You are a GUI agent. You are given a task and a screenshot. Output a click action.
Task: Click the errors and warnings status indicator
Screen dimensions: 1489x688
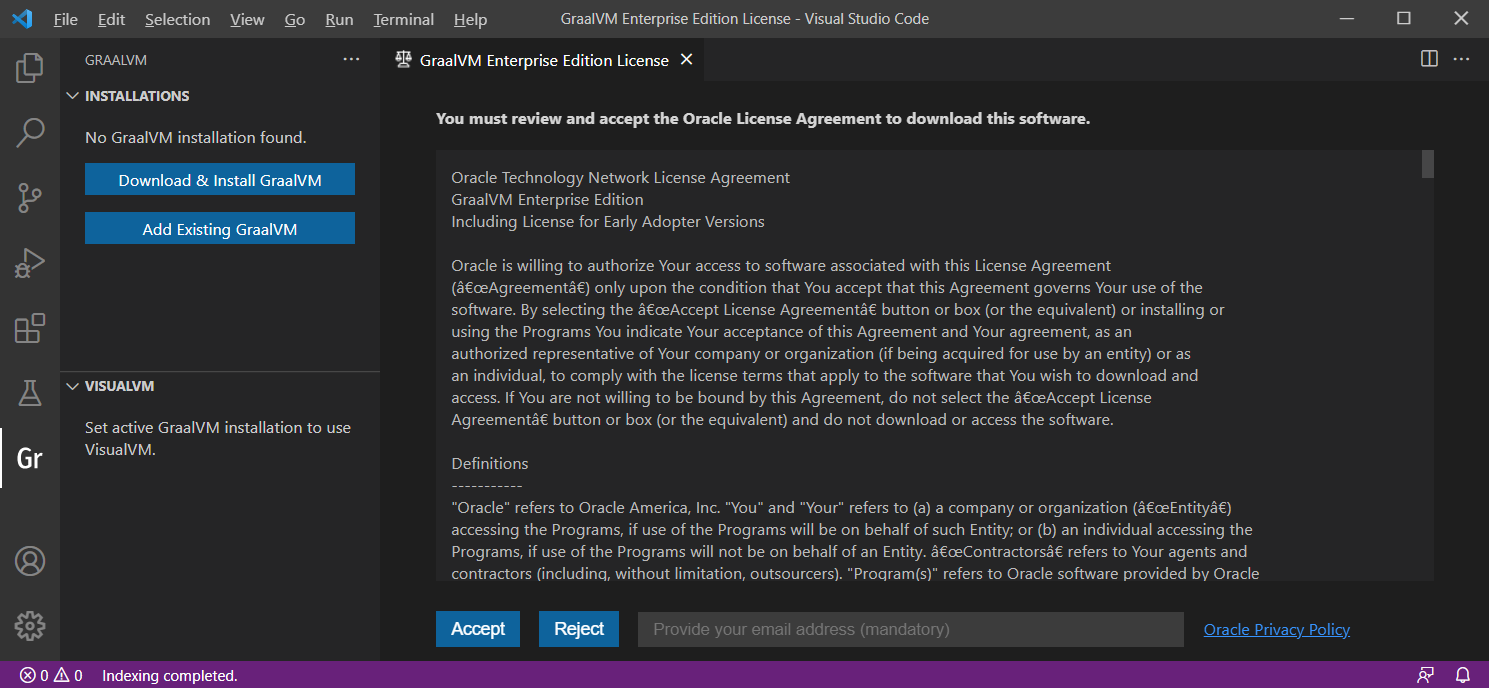coord(52,676)
